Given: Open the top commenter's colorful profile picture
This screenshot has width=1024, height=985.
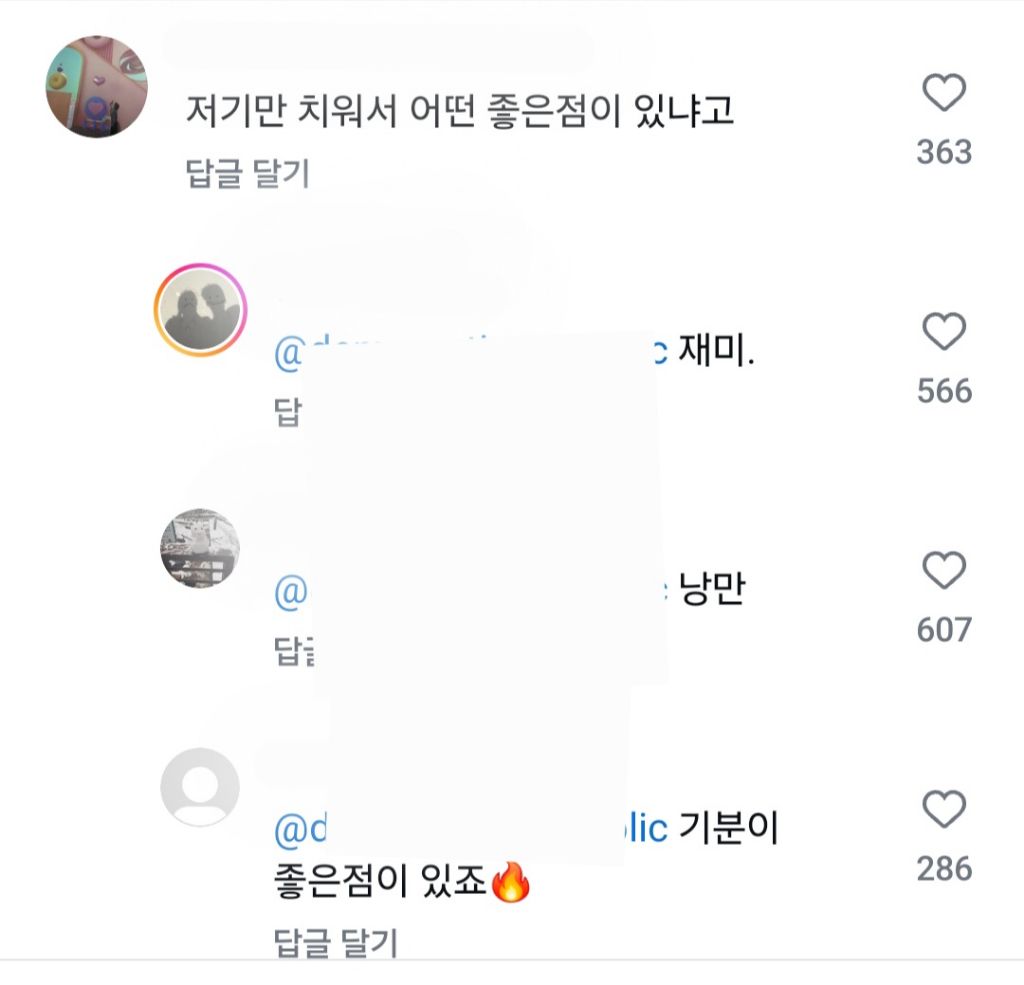Looking at the screenshot, I should pos(97,87).
